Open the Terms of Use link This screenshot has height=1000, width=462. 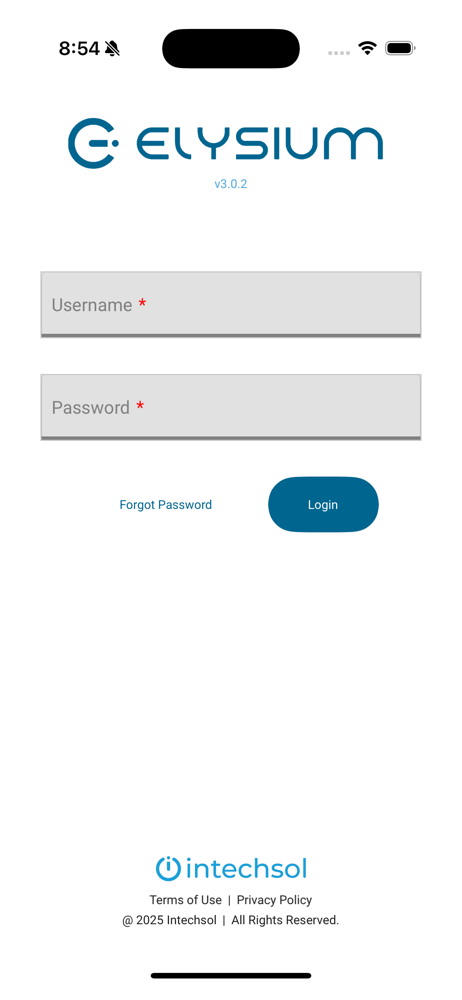186,900
